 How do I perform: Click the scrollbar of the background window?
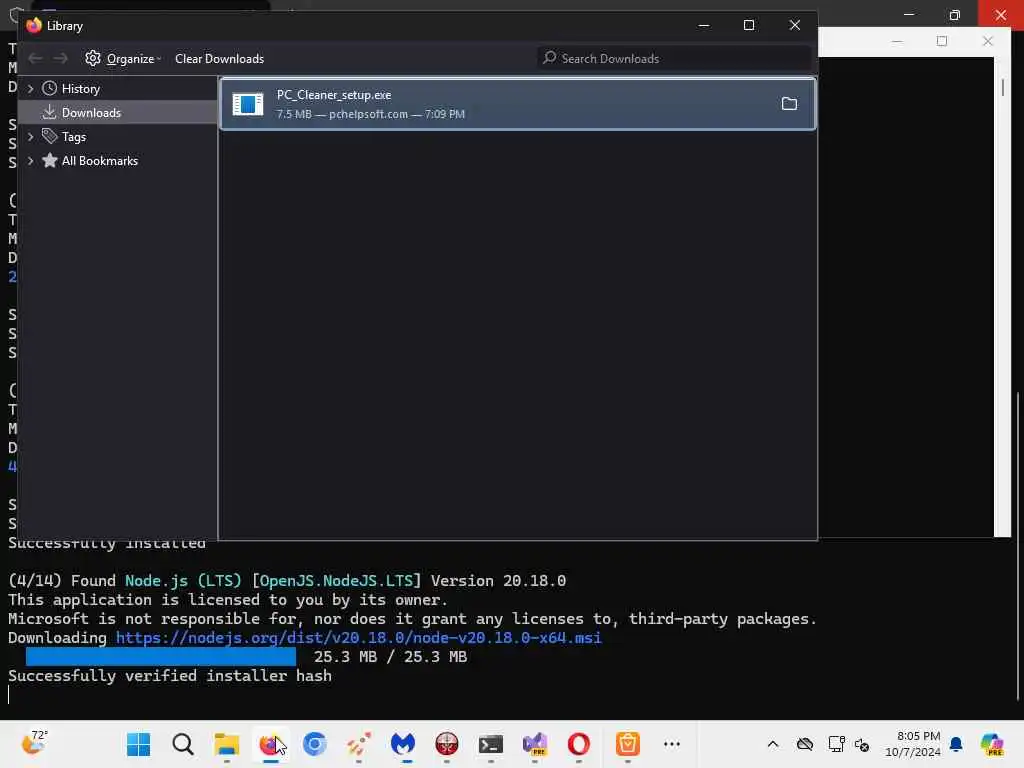[x=1002, y=88]
